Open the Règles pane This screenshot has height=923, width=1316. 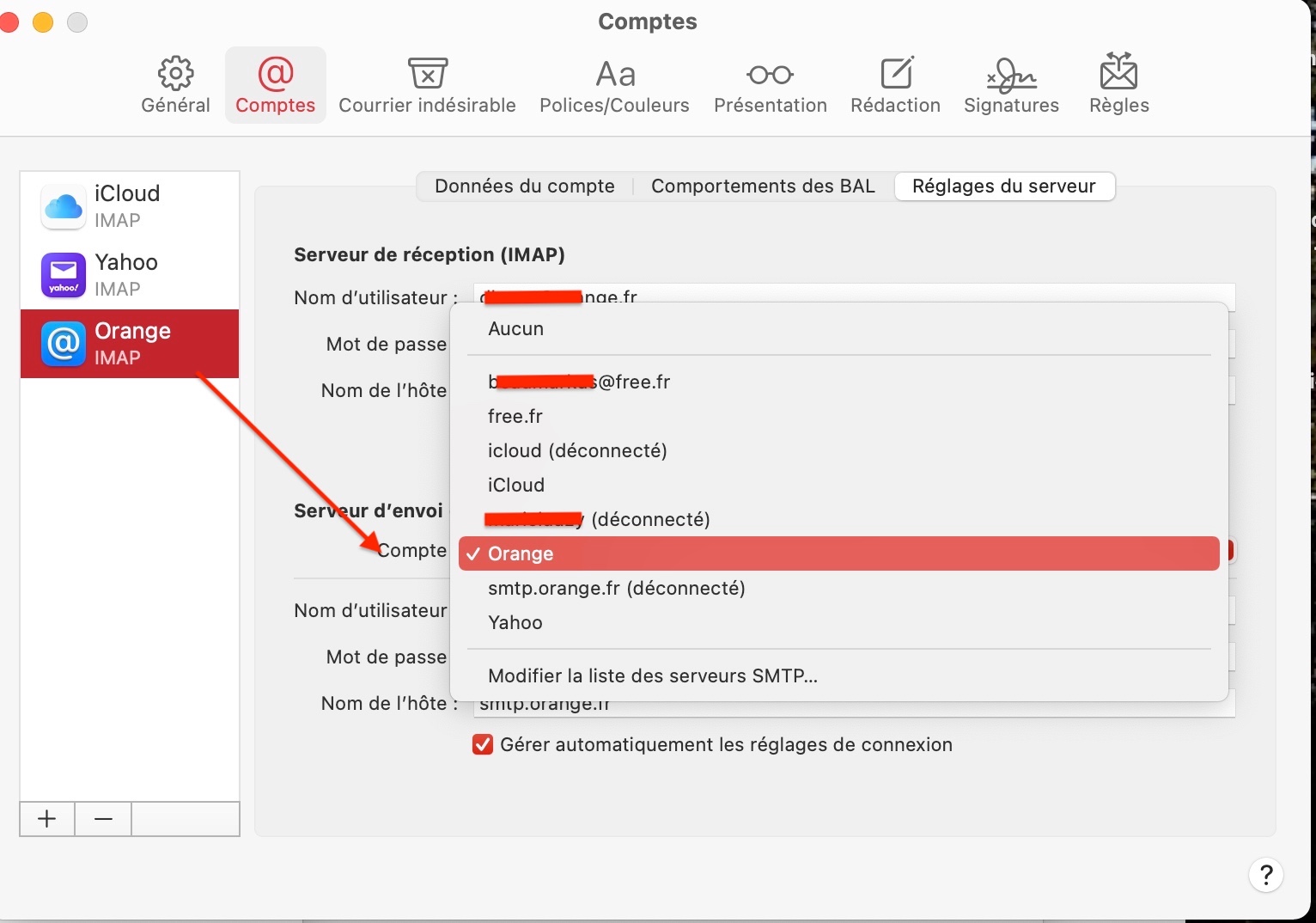click(x=1118, y=85)
